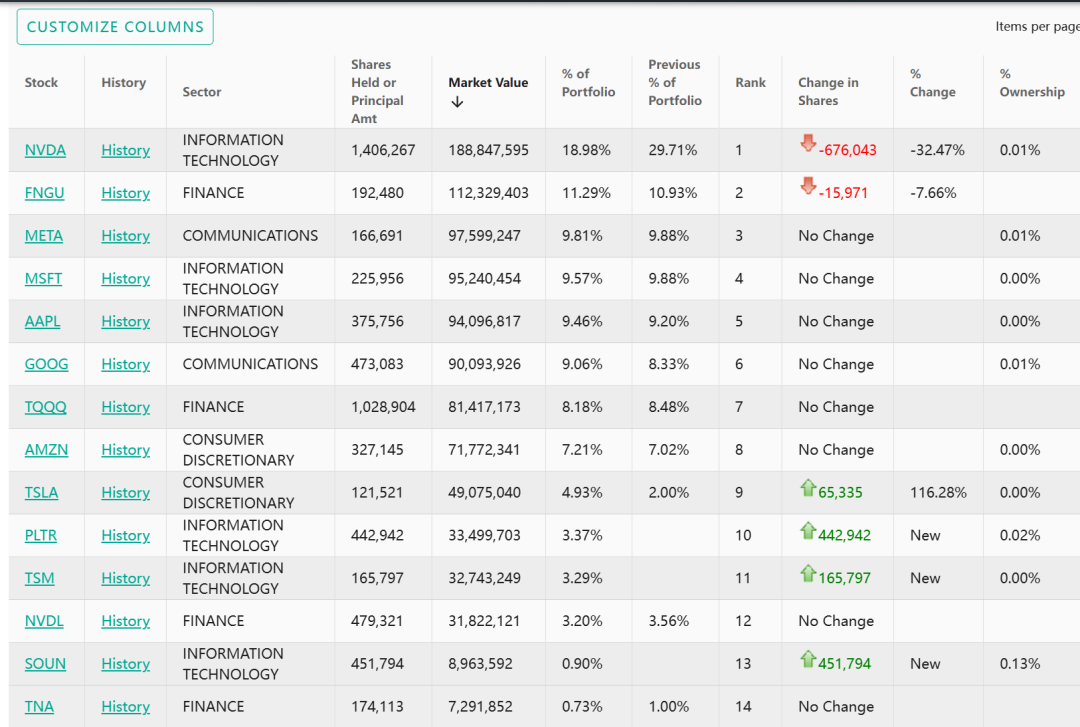Open the GOOG ticker link
The height and width of the screenshot is (727, 1080).
[46, 364]
